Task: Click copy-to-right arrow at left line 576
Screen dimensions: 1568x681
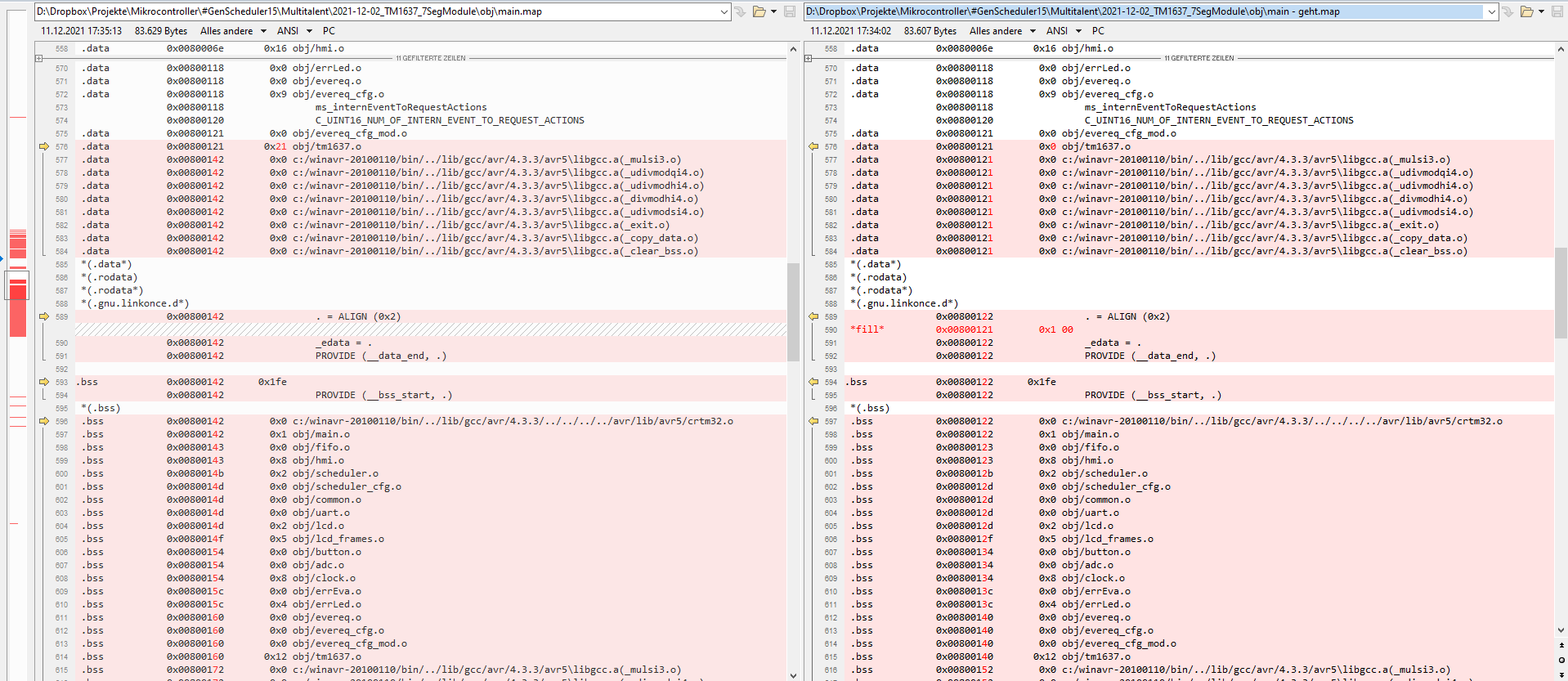Action: [x=44, y=146]
